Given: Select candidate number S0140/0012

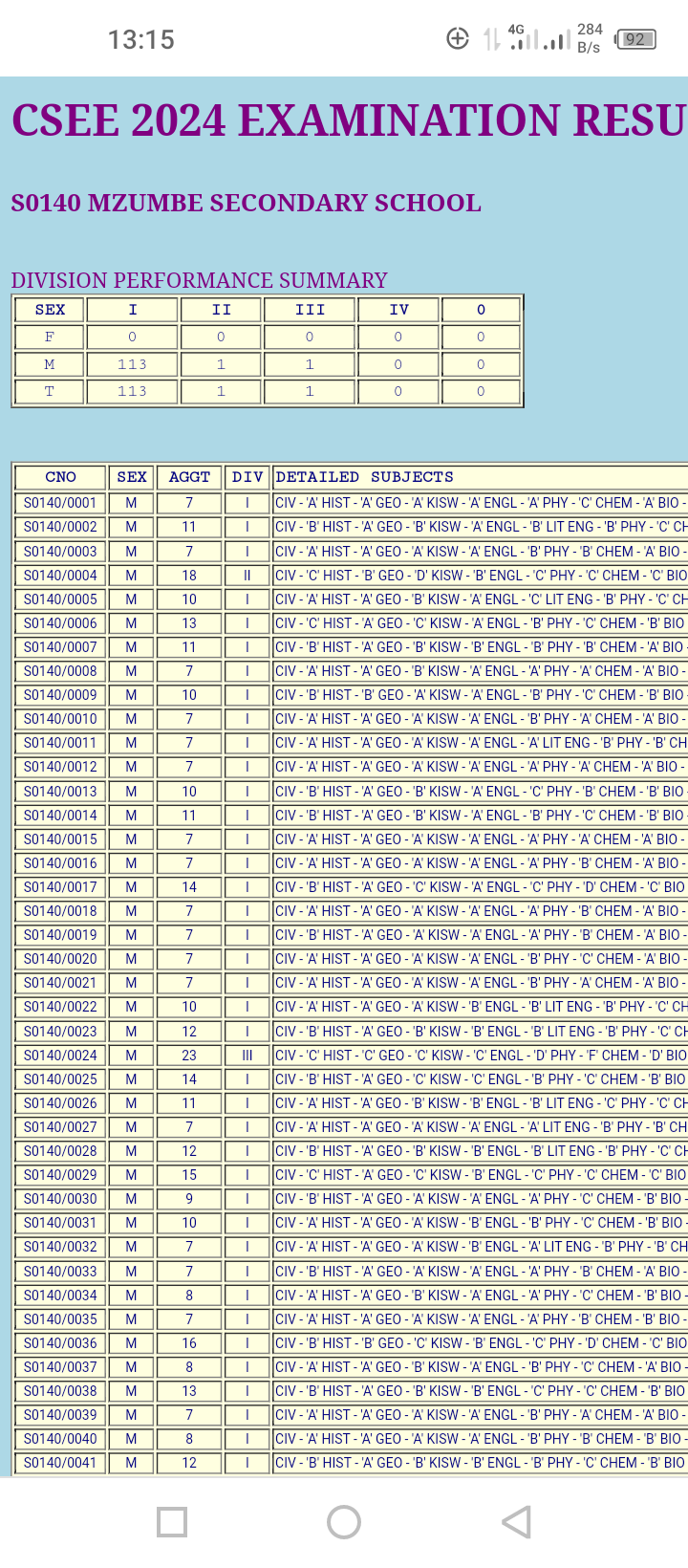Looking at the screenshot, I should point(60,767).
